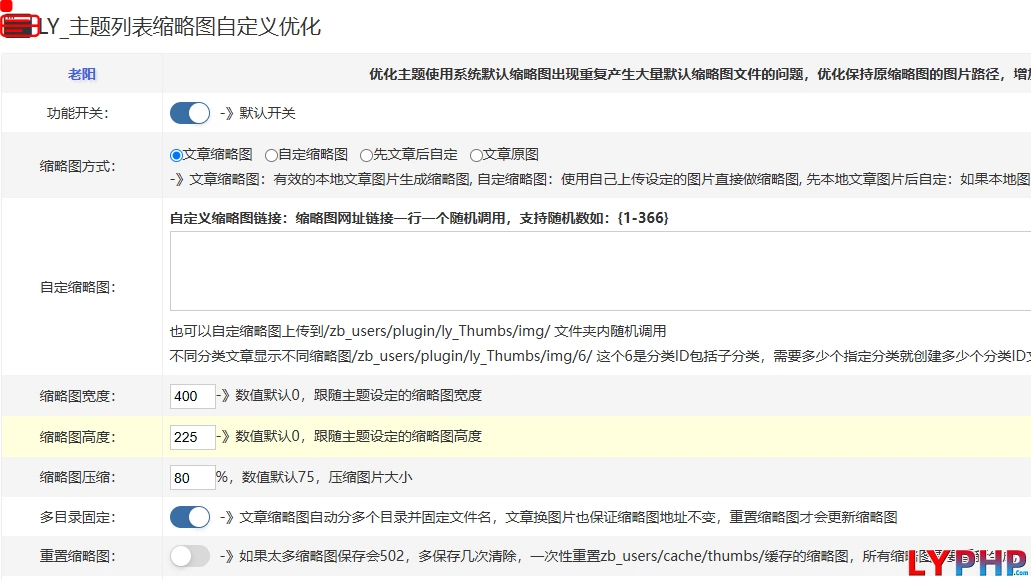This screenshot has width=1031, height=580.
Task: Choose the 自定缩略图 radio option
Action: pos(271,155)
